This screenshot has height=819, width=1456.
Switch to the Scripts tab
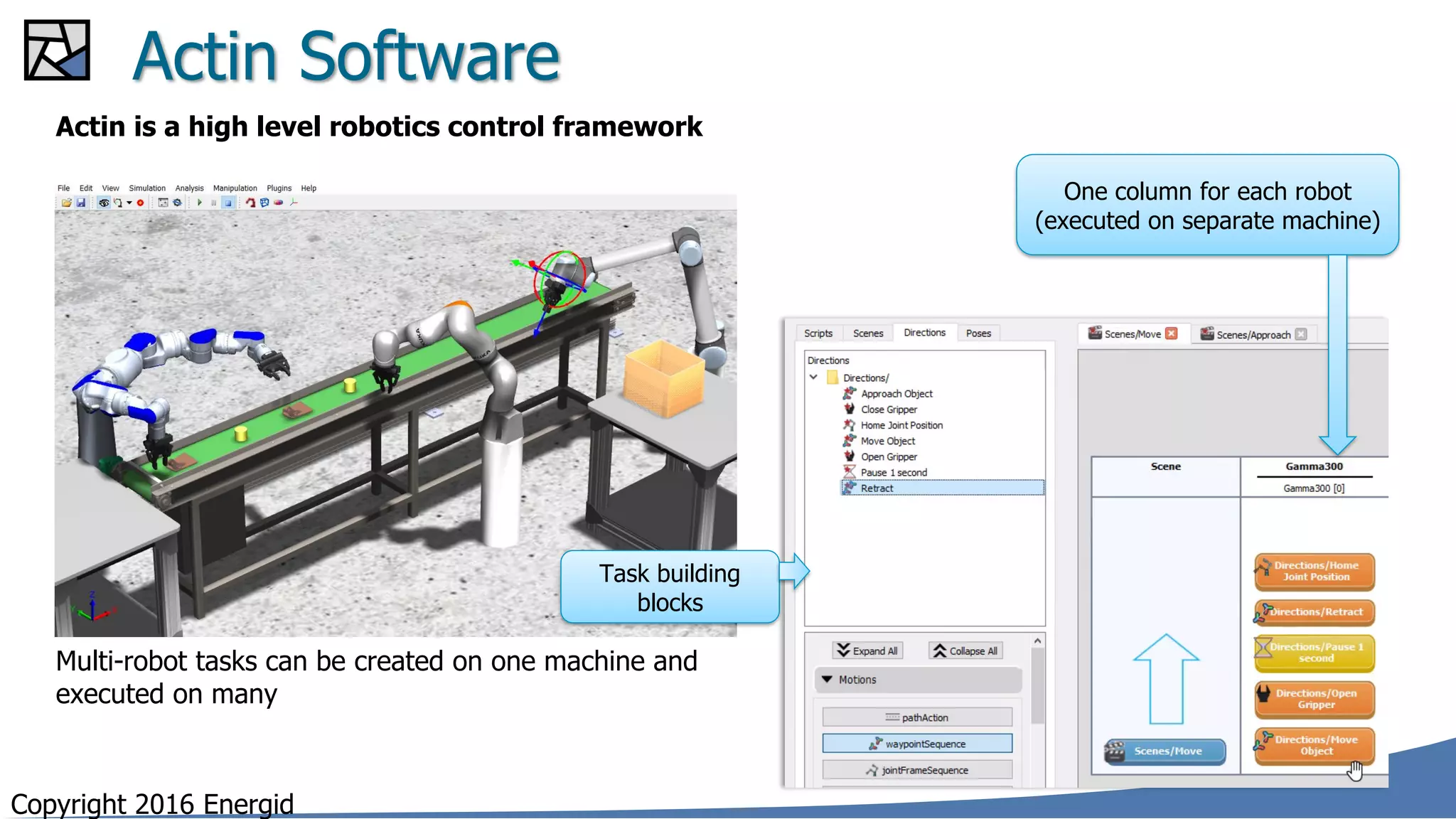click(818, 333)
